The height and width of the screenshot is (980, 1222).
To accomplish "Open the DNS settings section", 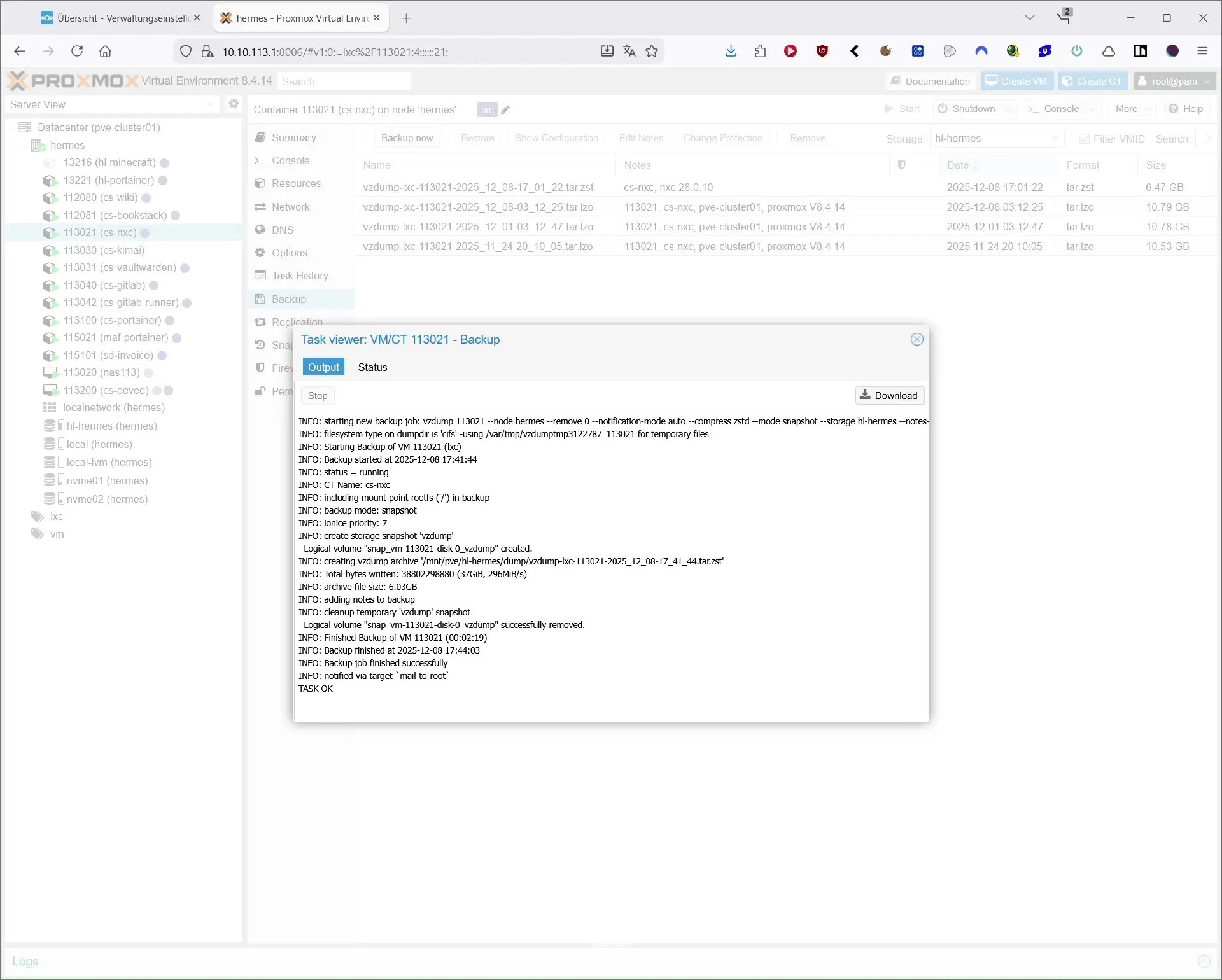I will click(282, 229).
